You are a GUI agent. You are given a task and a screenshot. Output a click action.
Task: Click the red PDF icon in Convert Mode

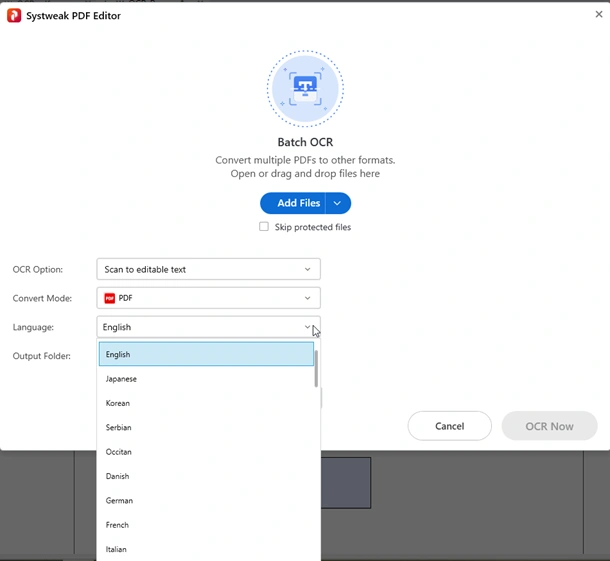coord(110,298)
